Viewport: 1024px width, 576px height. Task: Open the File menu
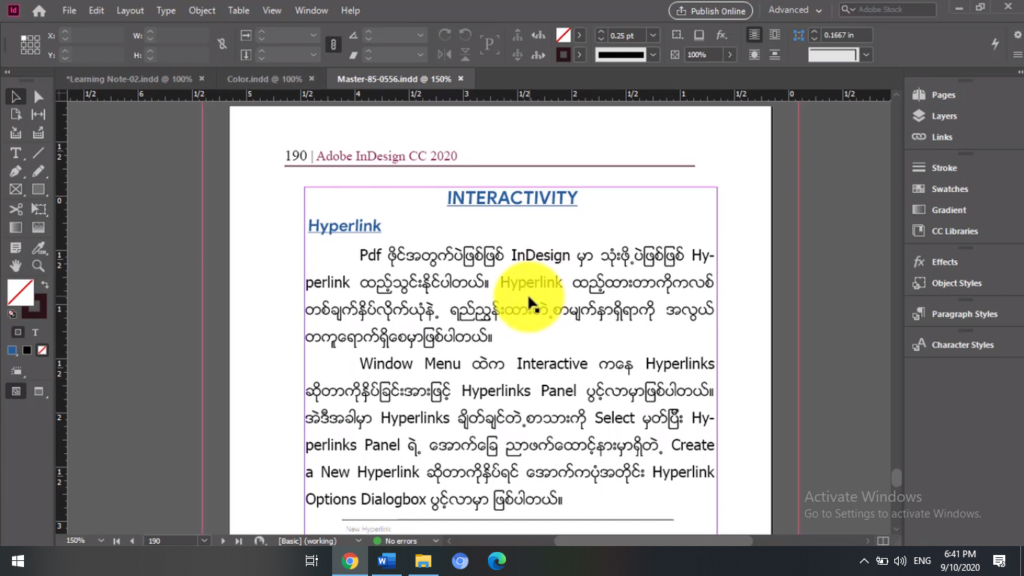[x=69, y=10]
